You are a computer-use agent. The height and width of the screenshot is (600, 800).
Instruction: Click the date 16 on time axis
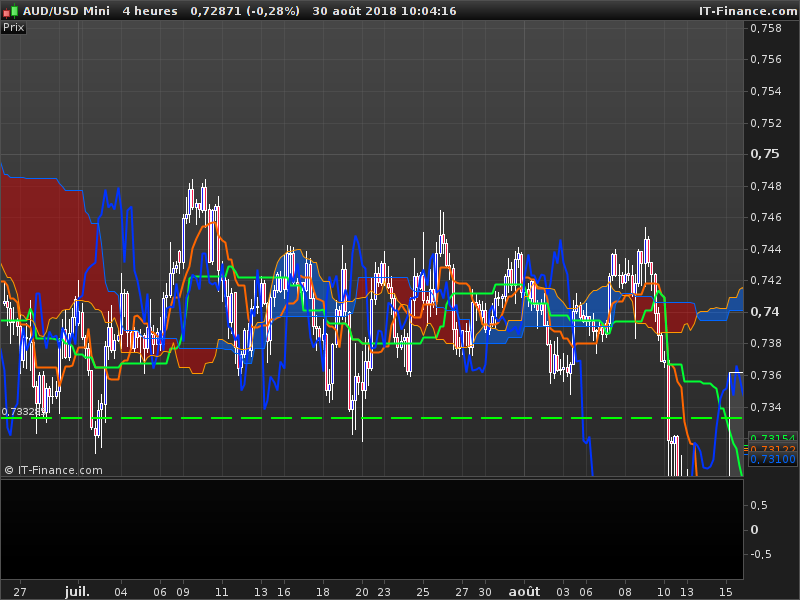pyautogui.click(x=284, y=592)
